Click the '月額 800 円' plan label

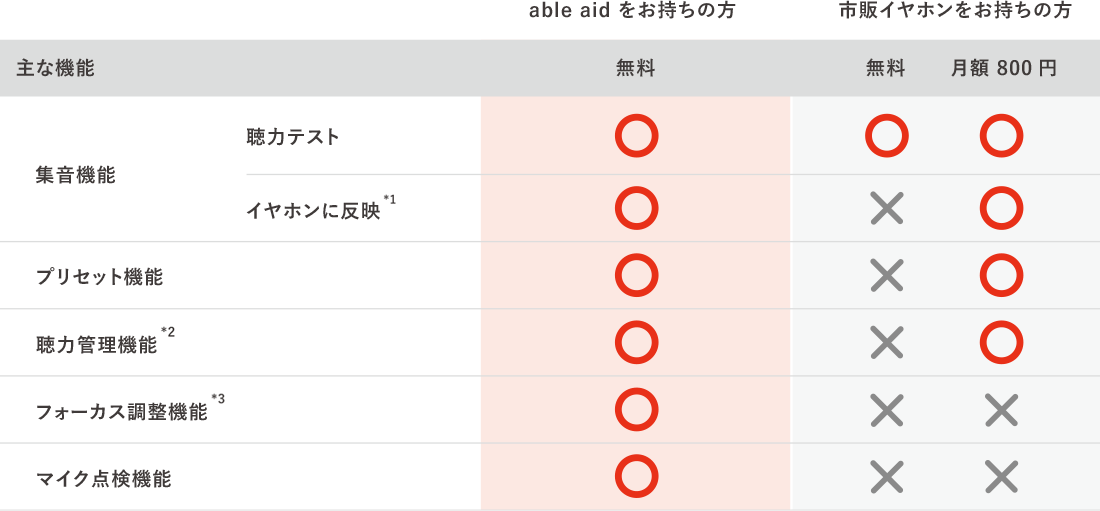tap(1003, 69)
